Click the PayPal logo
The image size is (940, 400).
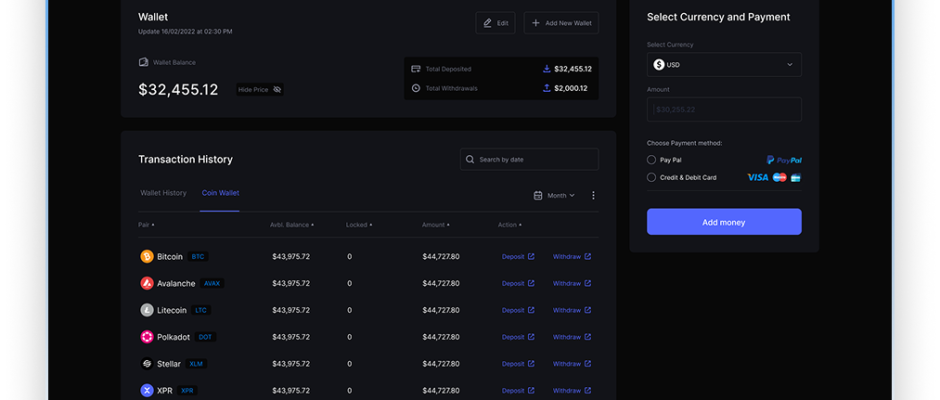[784, 159]
